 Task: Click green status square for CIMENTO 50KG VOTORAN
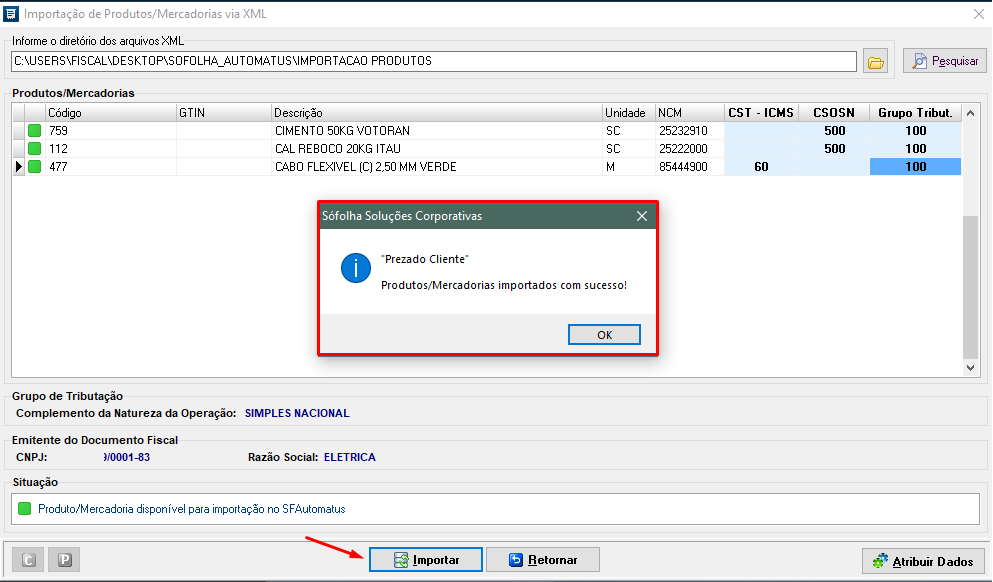coord(35,131)
